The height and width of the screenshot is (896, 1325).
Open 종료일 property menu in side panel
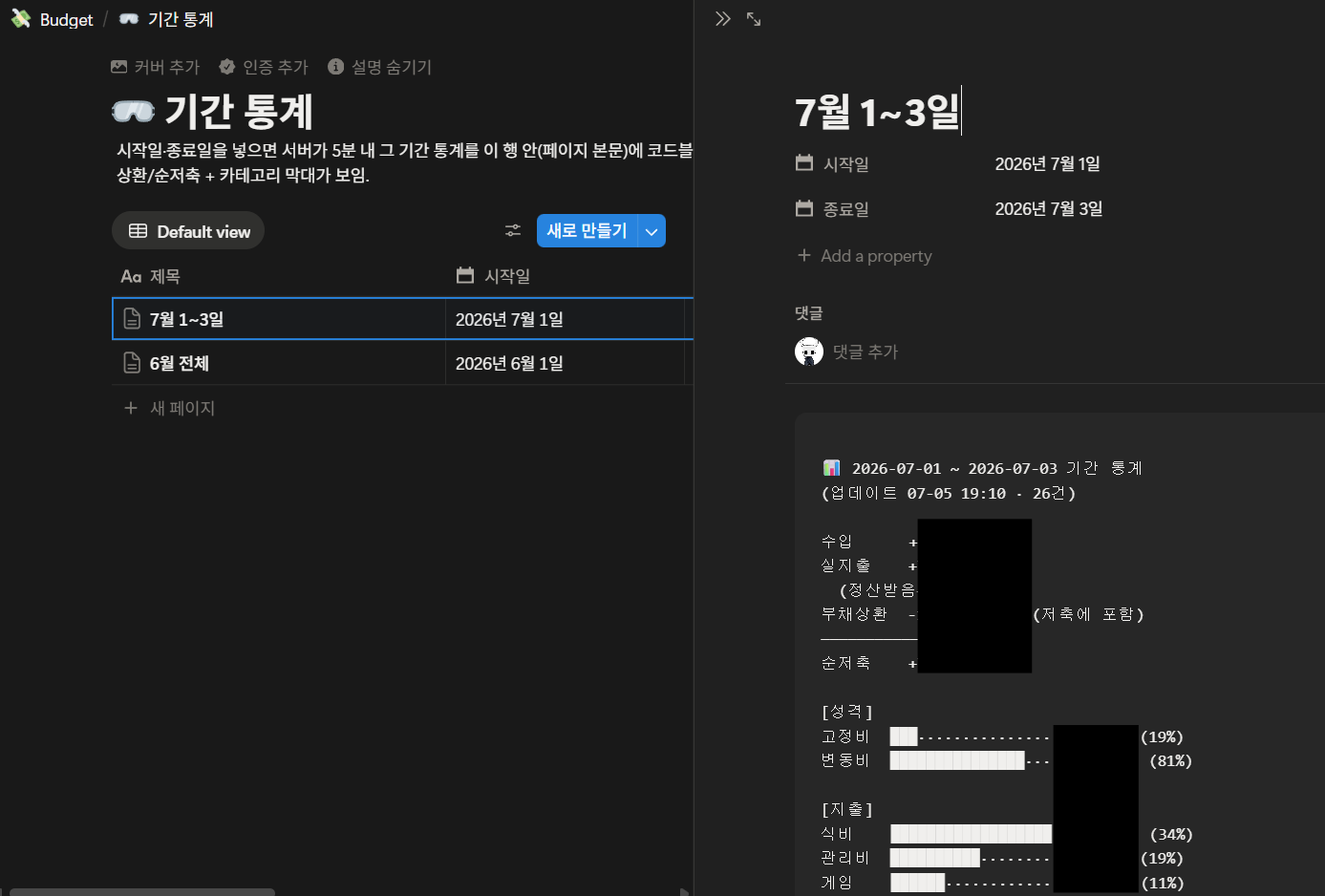point(833,208)
